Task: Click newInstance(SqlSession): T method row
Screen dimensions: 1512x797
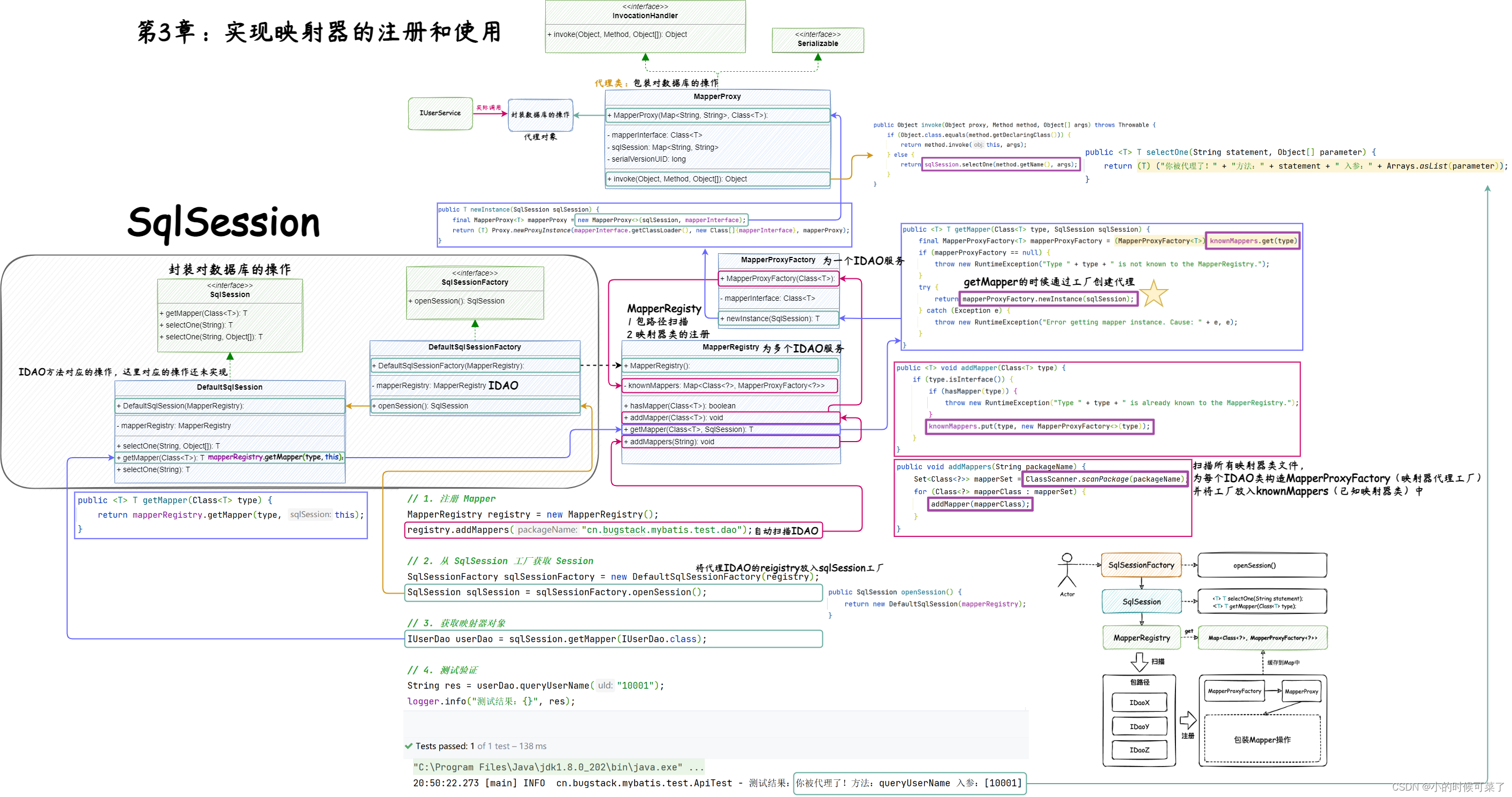Action: 779,319
